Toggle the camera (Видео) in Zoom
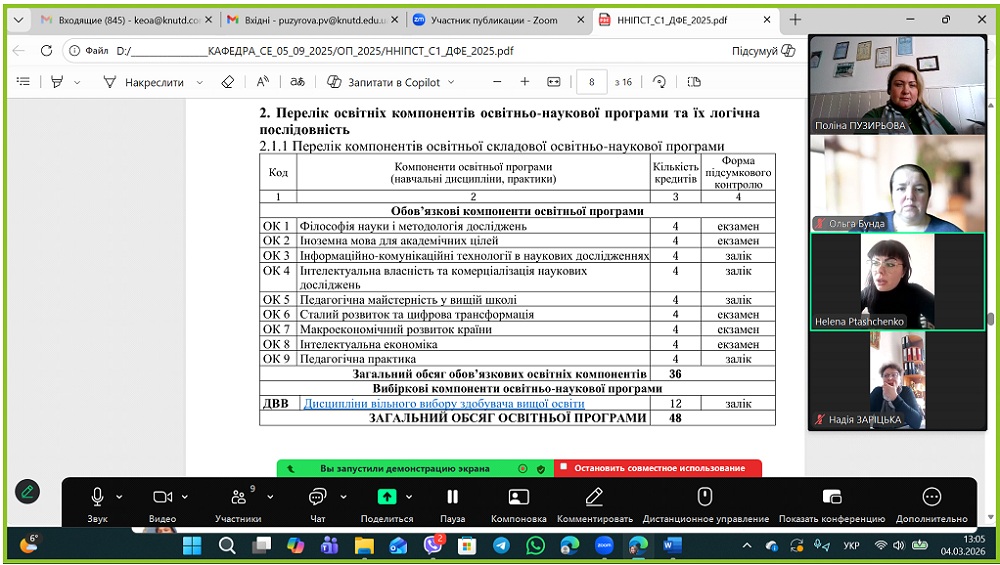Screen dimensions: 1000x565 click(161, 497)
